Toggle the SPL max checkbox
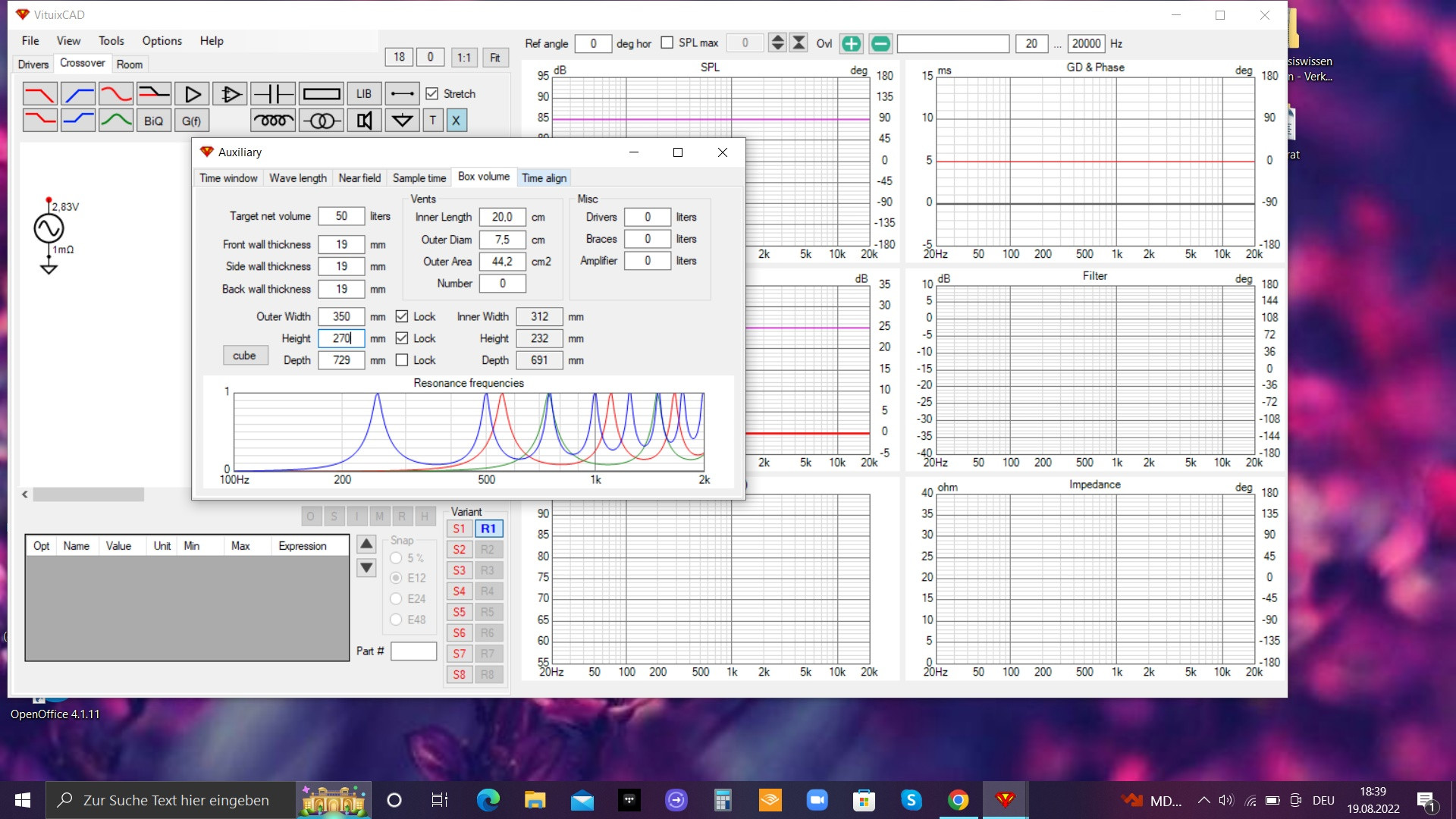Image resolution: width=1456 pixels, height=819 pixels. (667, 43)
